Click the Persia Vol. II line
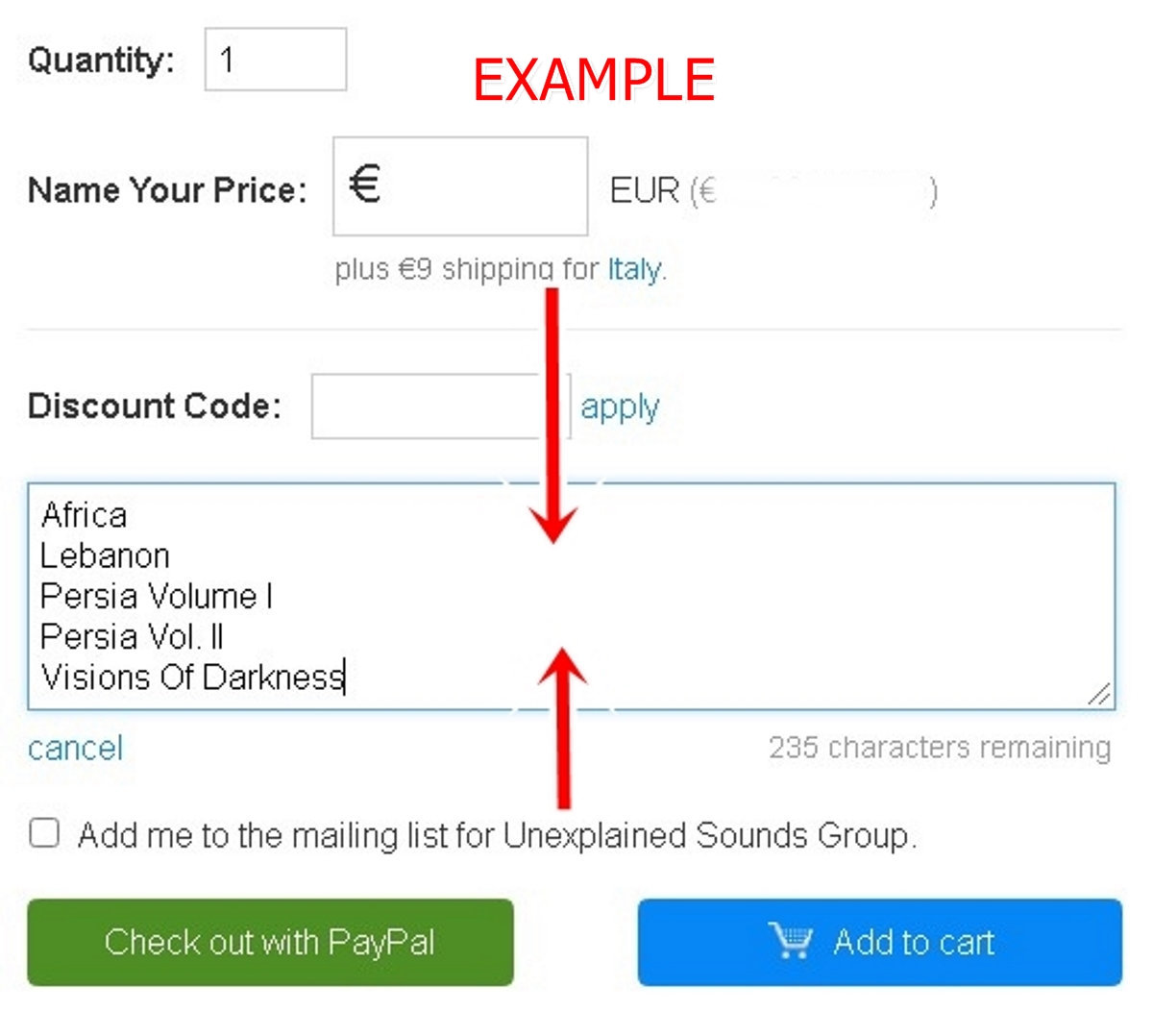 click(132, 636)
